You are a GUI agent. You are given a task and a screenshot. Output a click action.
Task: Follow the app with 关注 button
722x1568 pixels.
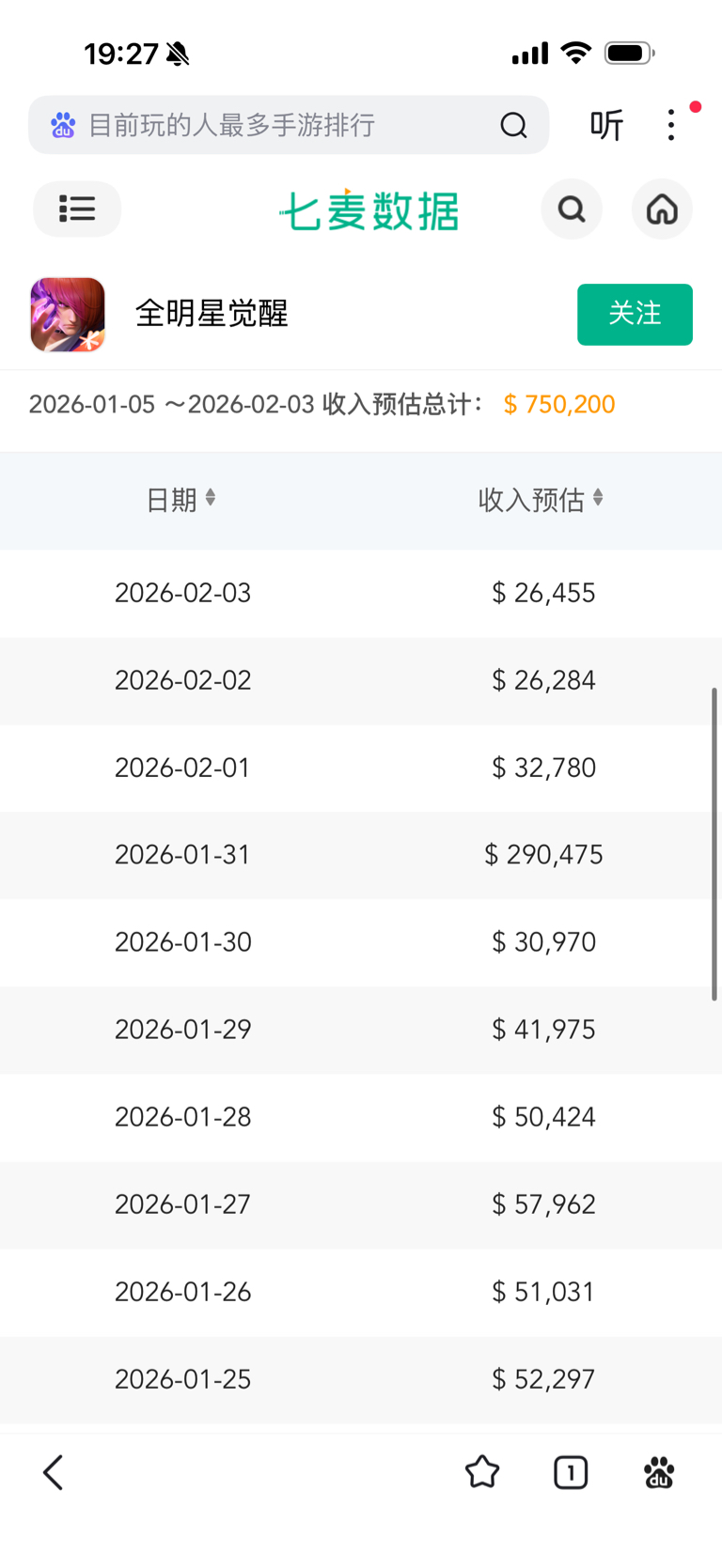click(x=635, y=314)
